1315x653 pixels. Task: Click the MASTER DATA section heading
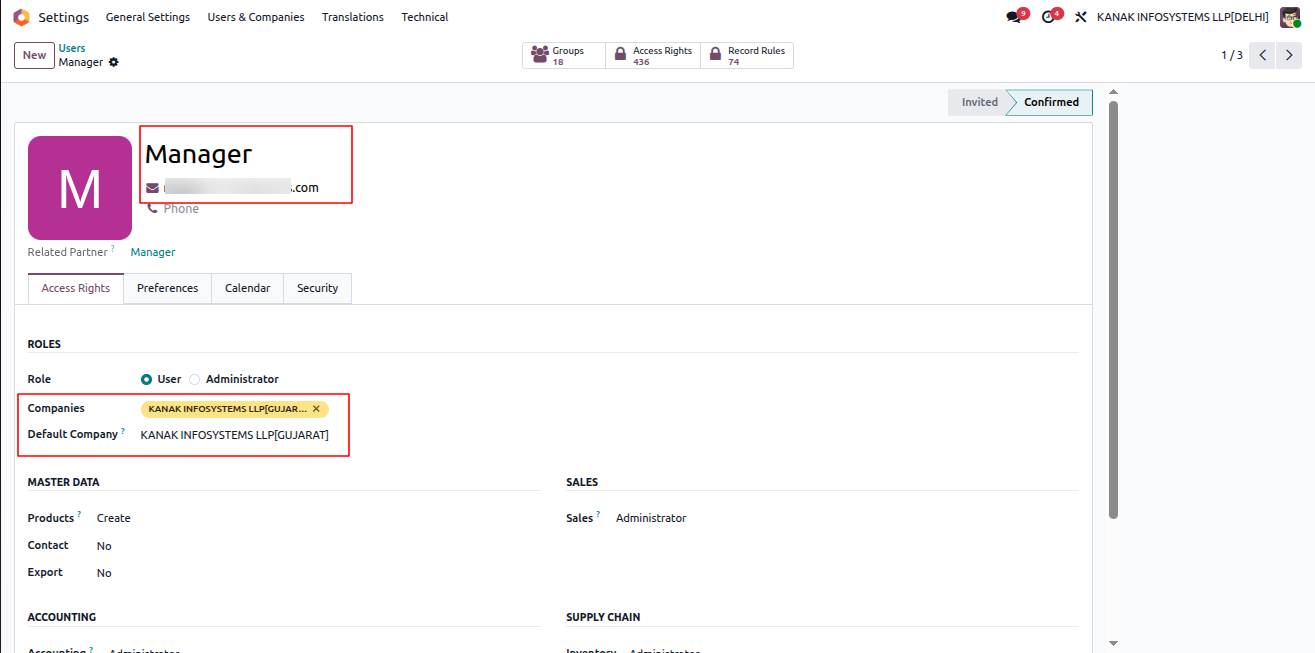tap(64, 482)
